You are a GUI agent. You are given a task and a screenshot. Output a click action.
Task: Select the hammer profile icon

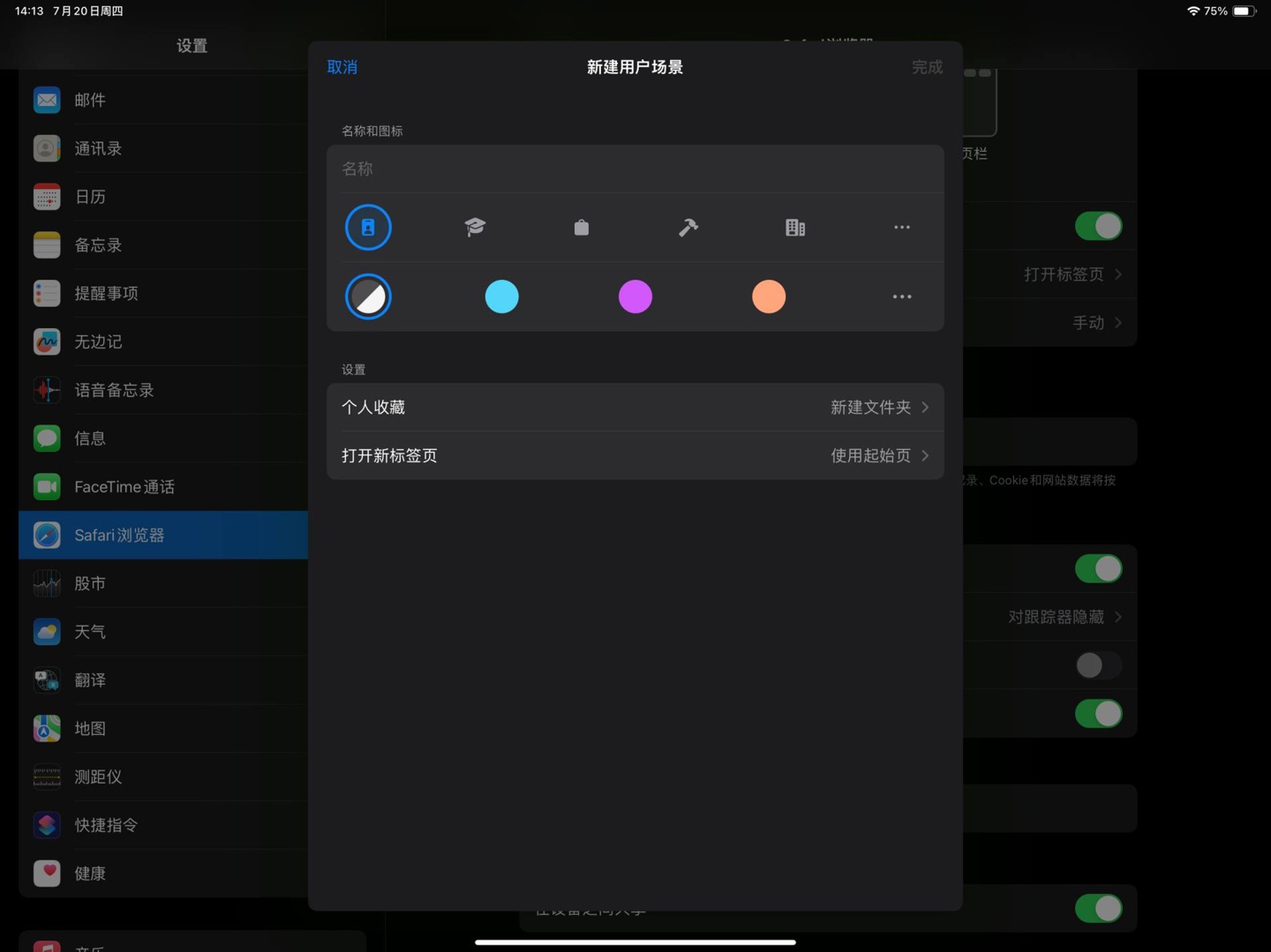point(688,227)
